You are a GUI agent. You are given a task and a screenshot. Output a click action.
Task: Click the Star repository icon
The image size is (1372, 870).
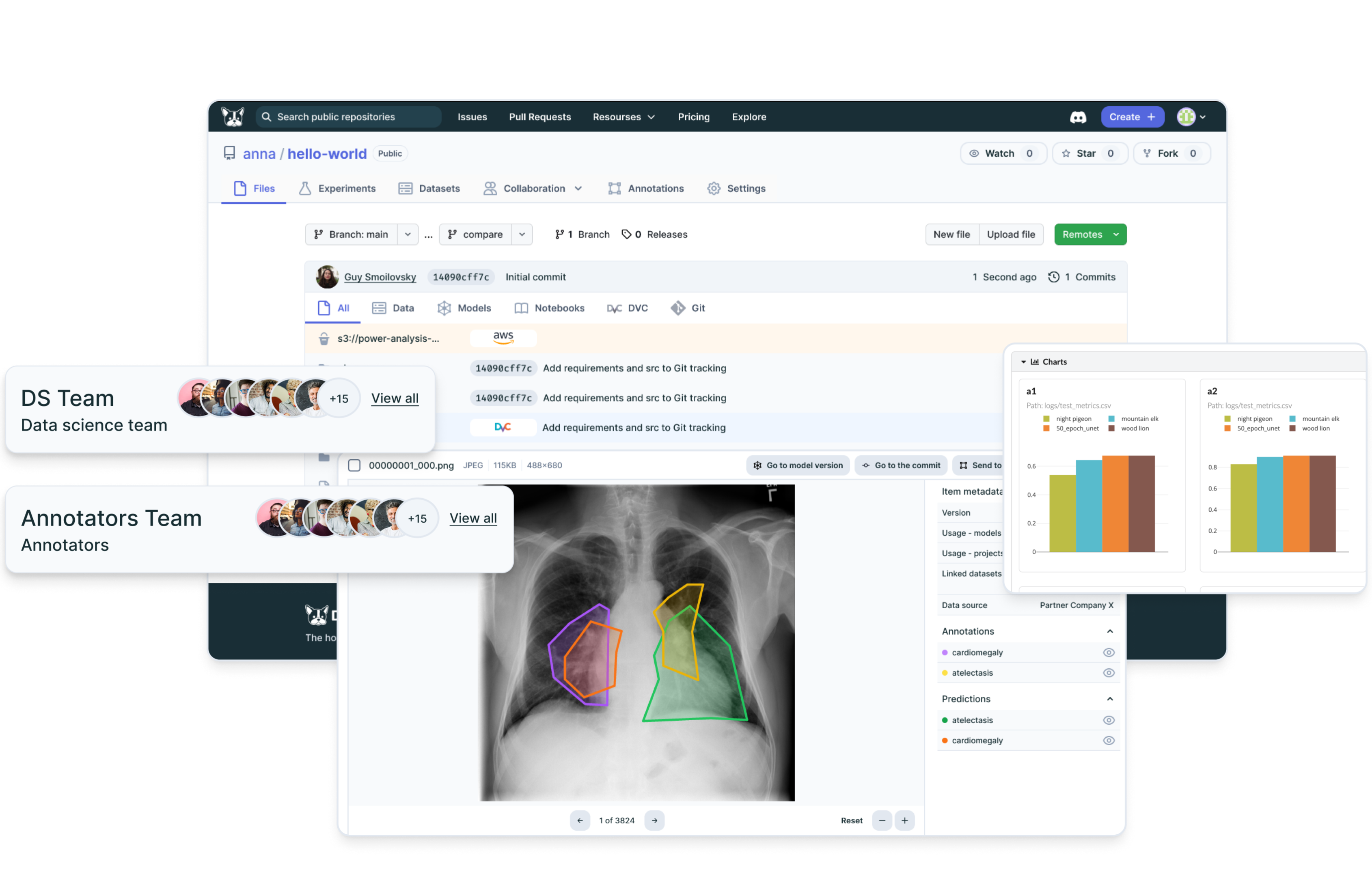(1066, 153)
